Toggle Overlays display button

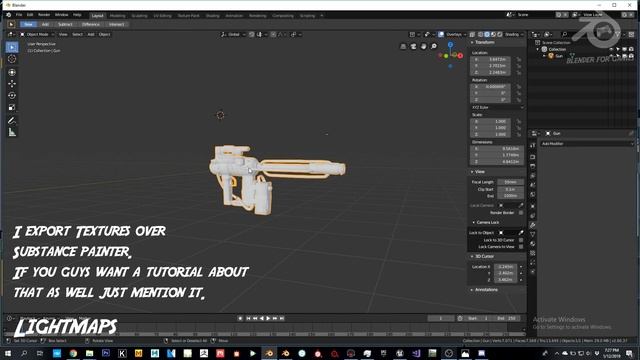pos(441,35)
